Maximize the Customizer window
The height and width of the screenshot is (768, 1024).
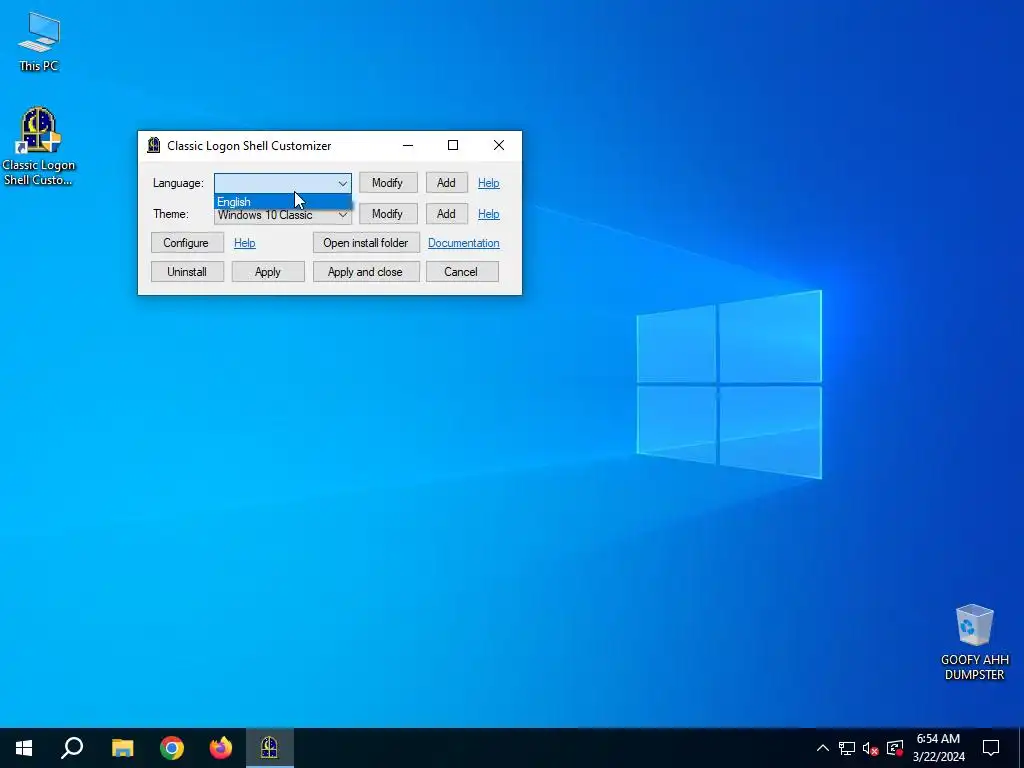(453, 145)
